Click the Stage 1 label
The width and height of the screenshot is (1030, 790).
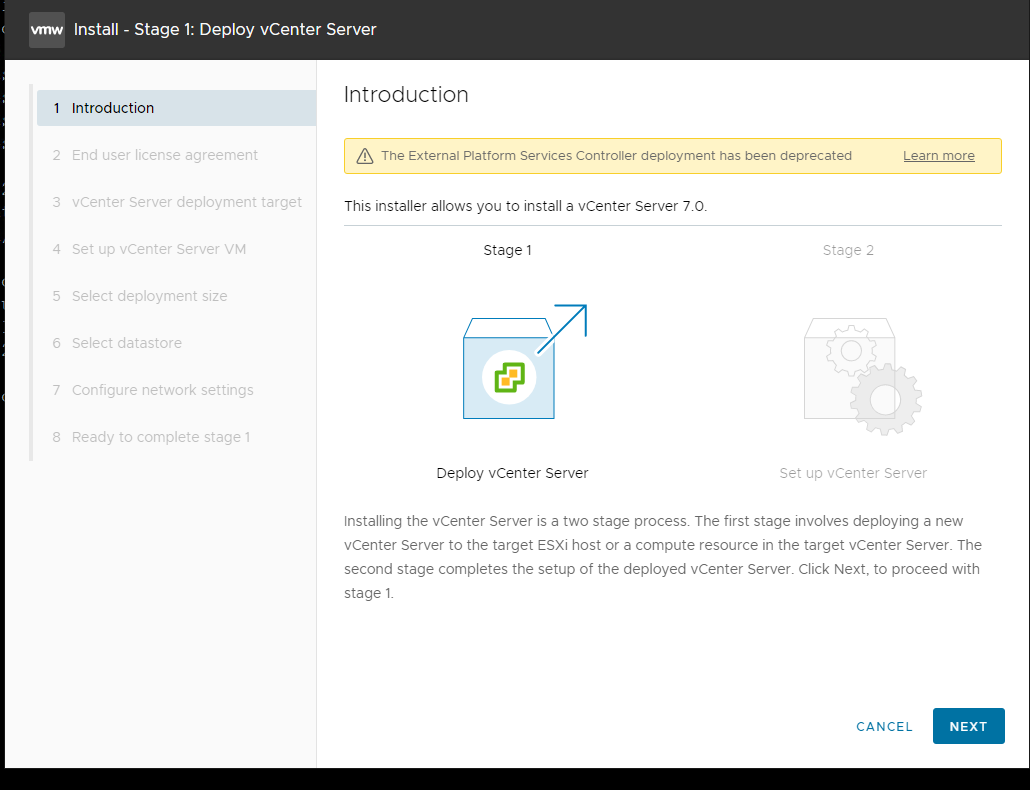pyautogui.click(x=507, y=250)
